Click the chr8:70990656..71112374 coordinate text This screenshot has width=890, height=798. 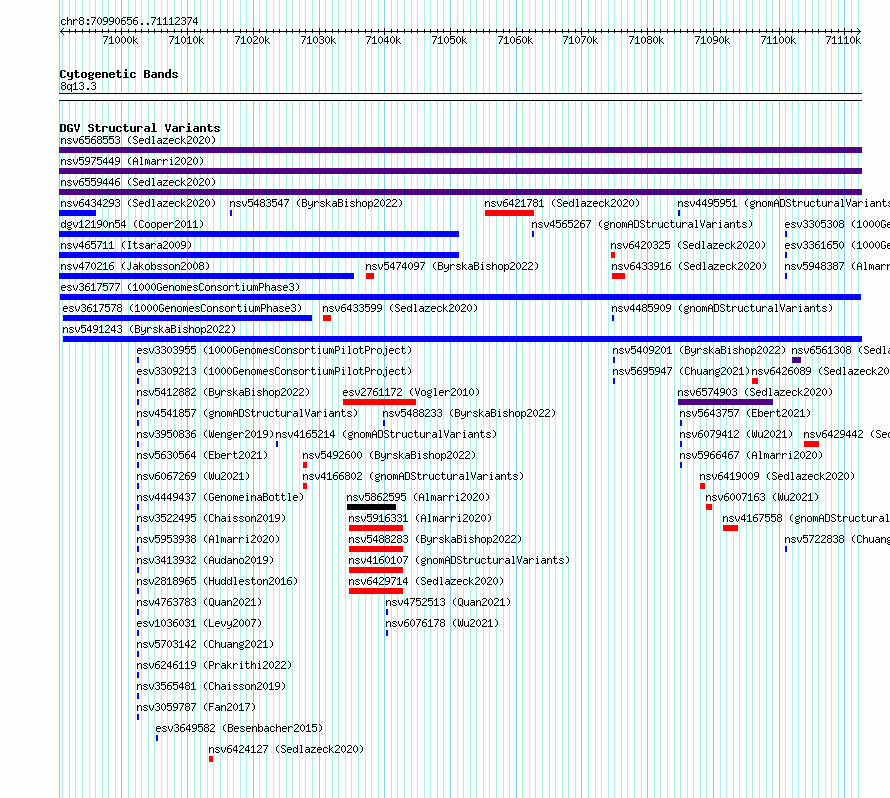click(129, 22)
